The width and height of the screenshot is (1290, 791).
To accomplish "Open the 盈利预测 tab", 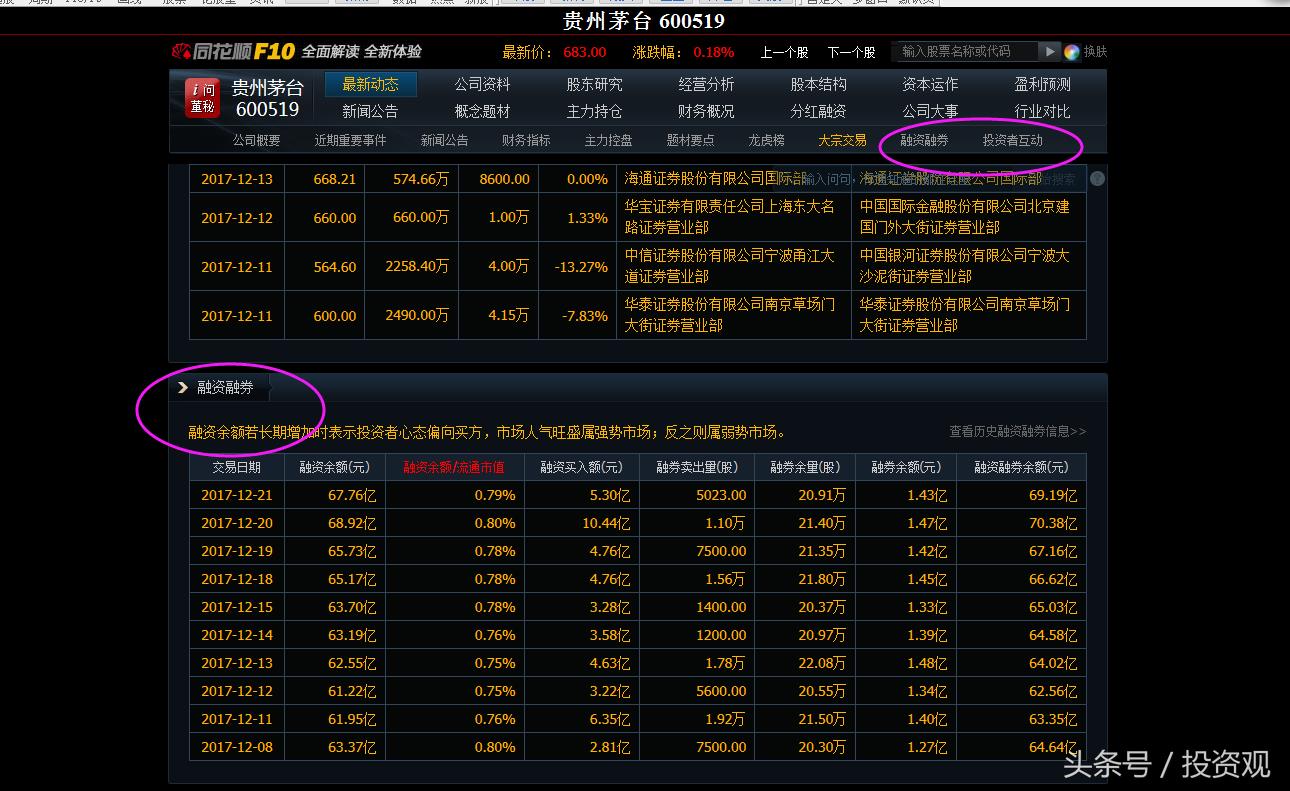I will click(1042, 84).
